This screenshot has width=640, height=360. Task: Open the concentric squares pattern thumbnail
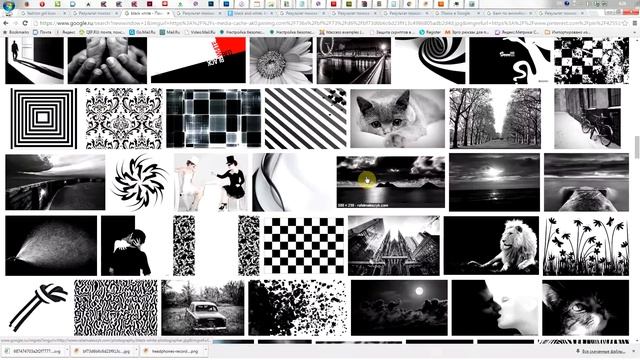point(43,118)
